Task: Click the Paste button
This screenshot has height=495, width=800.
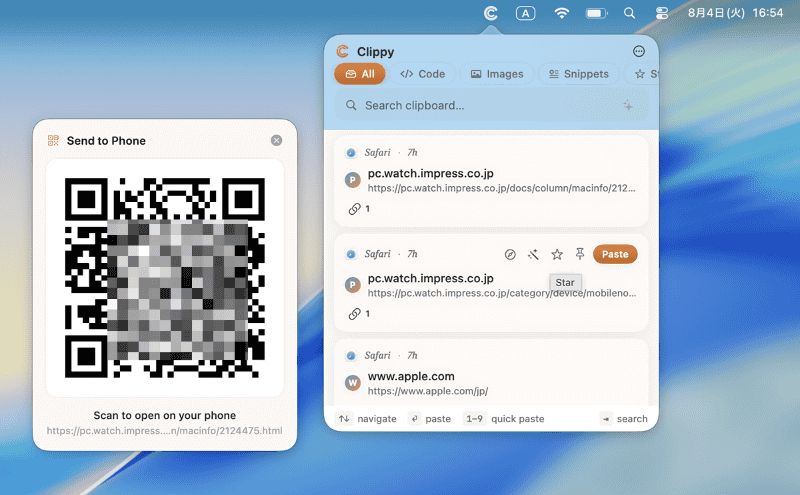Action: [615, 254]
